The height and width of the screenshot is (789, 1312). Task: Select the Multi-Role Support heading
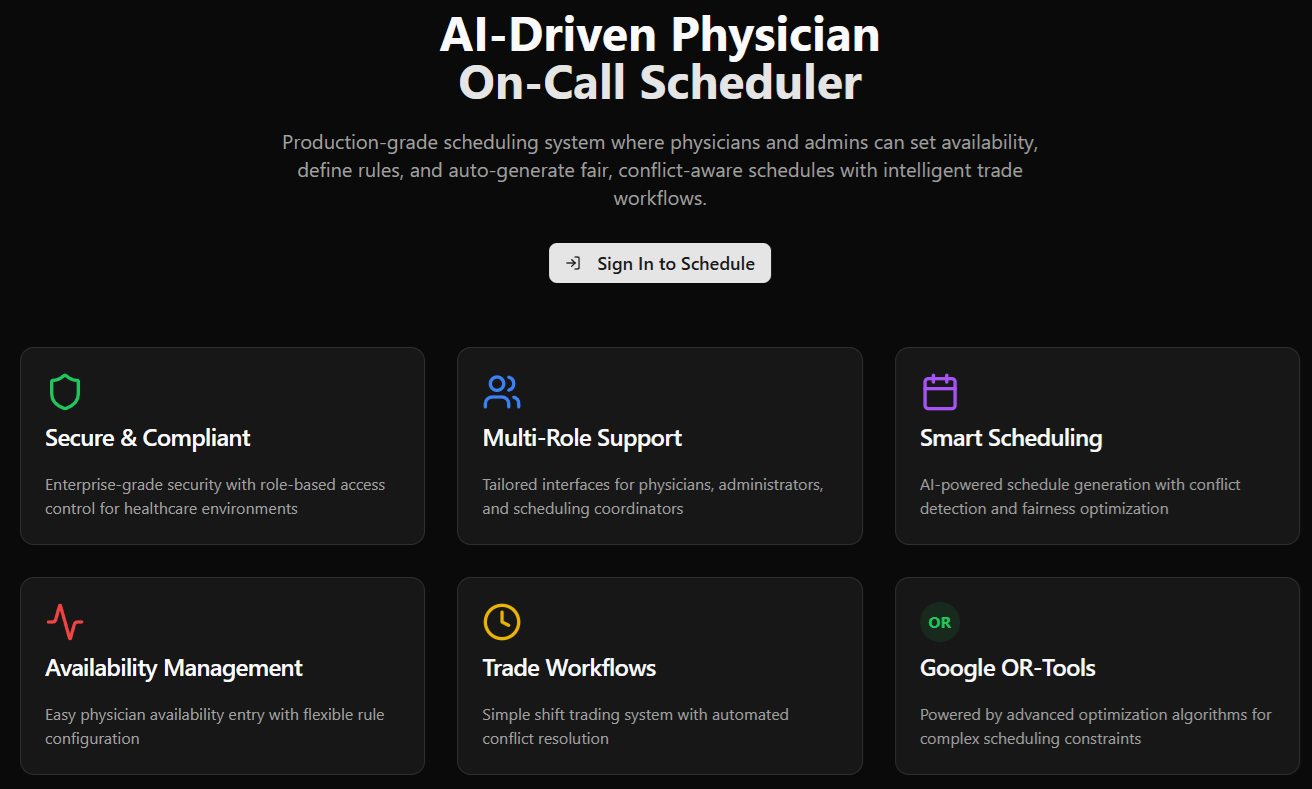click(x=582, y=438)
